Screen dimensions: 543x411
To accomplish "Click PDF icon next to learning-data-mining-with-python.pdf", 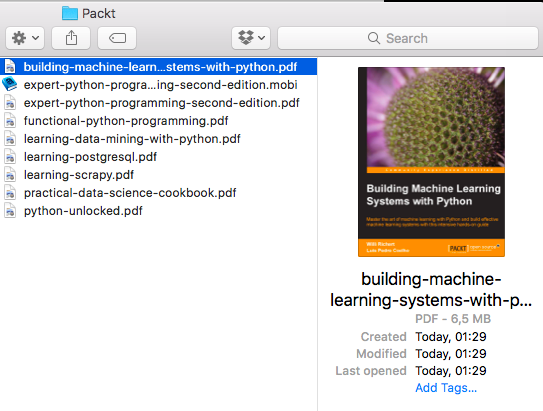I will (10, 139).
